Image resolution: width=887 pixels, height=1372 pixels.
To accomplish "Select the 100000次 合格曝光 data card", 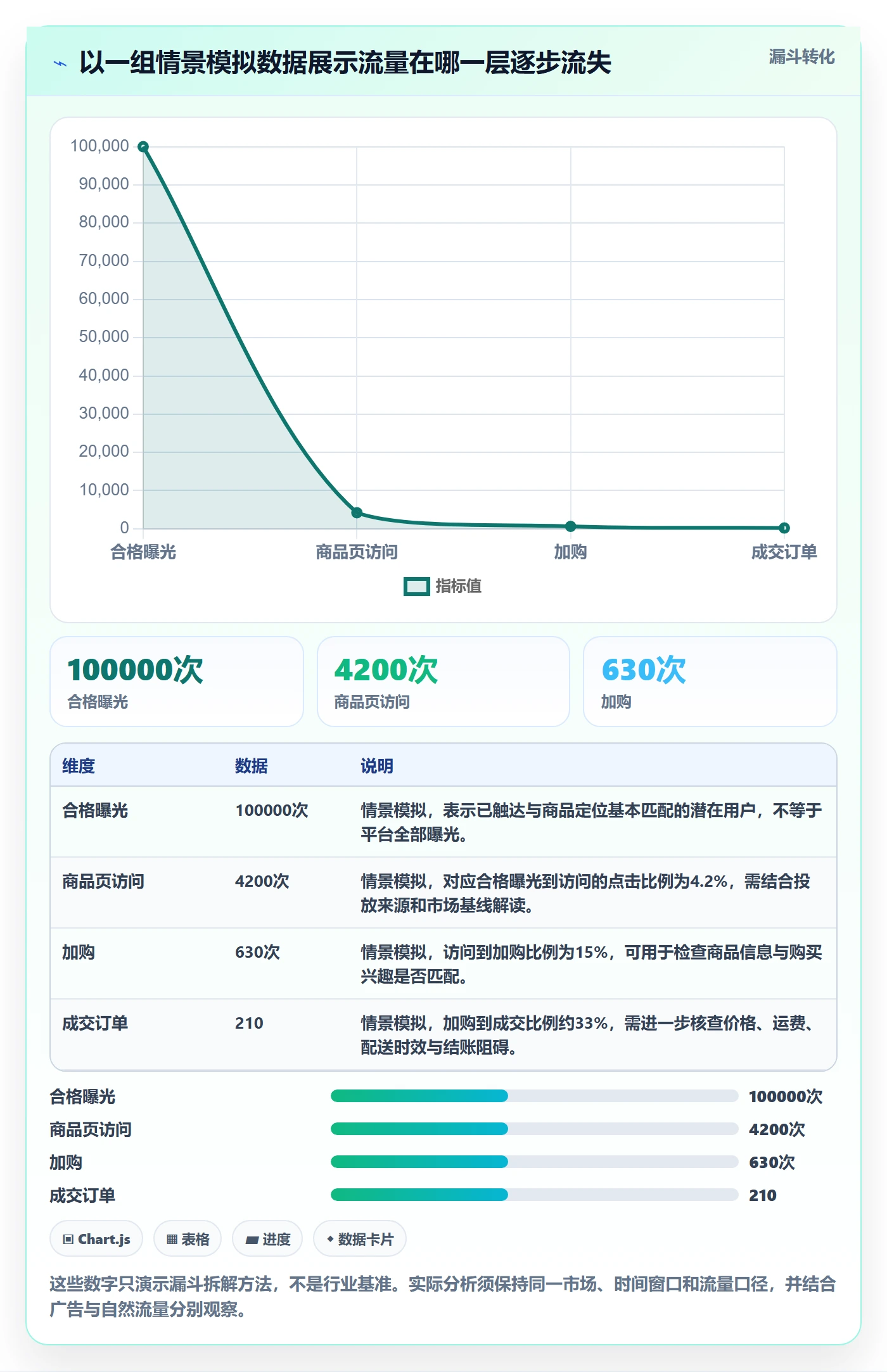I will 177,682.
